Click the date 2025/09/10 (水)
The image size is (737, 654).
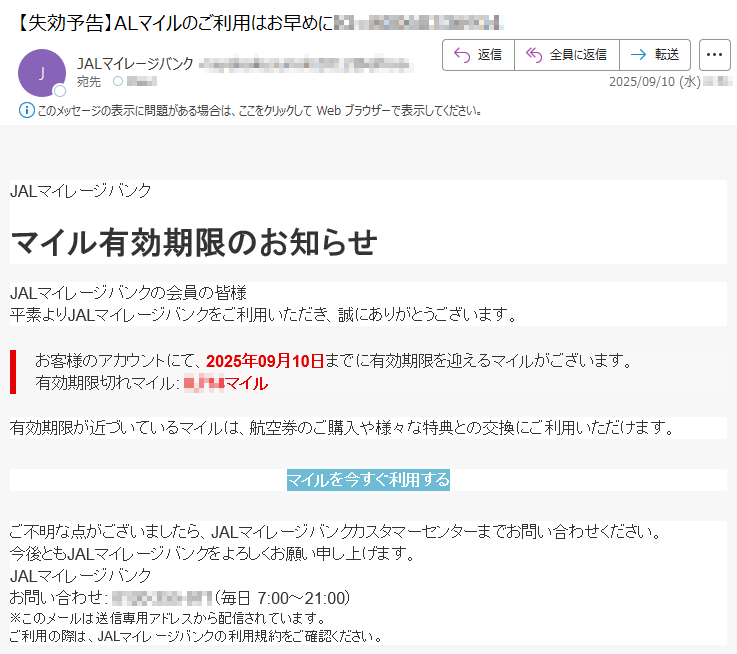tap(655, 82)
